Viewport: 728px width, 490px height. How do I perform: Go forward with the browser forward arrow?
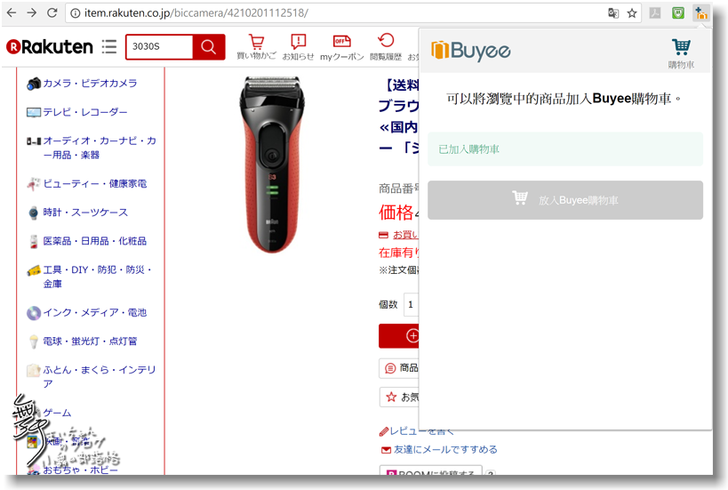tap(32, 13)
